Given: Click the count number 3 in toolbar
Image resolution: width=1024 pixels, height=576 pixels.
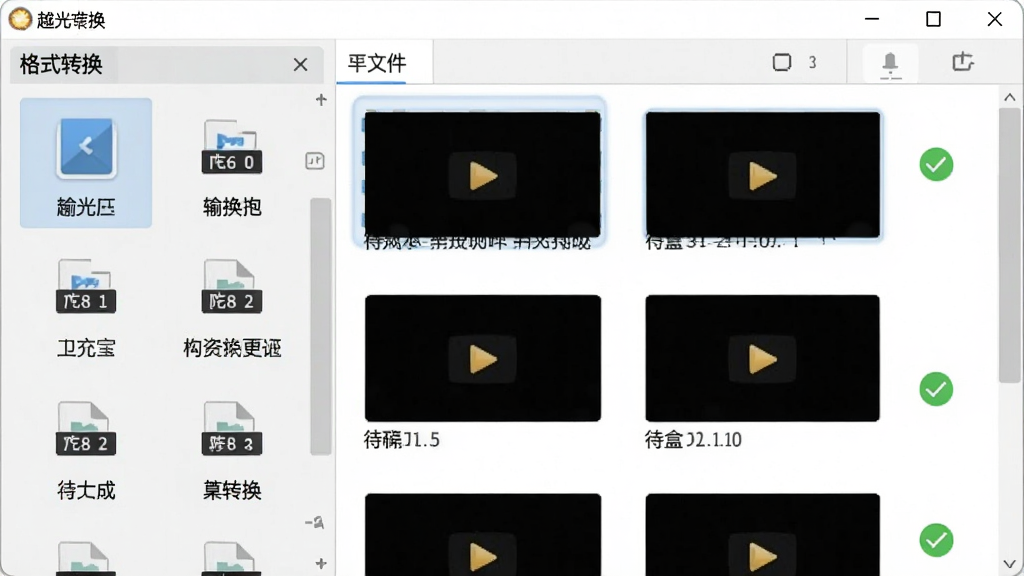Looking at the screenshot, I should [x=812, y=63].
